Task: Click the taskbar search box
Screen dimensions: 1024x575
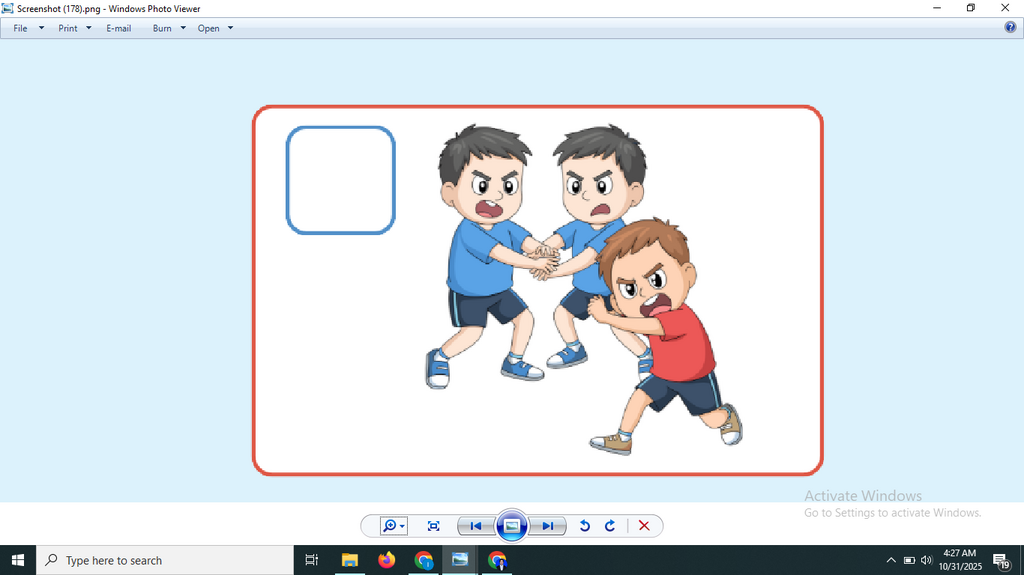Action: (165, 560)
